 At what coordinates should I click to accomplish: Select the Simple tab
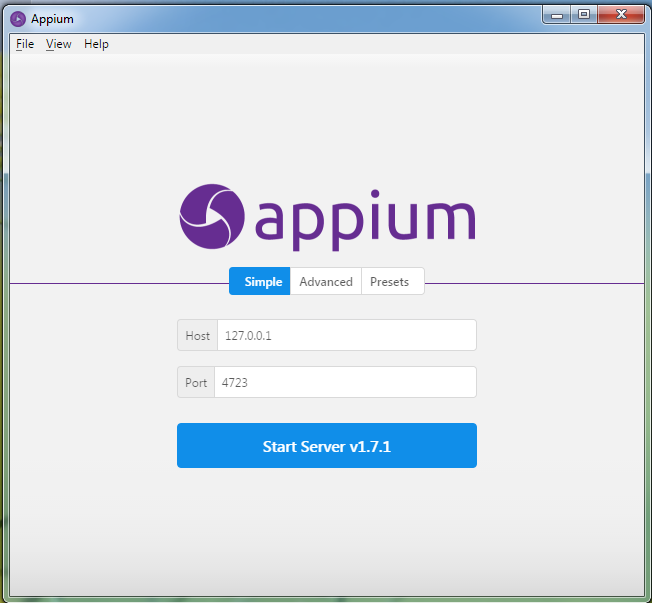[259, 282]
